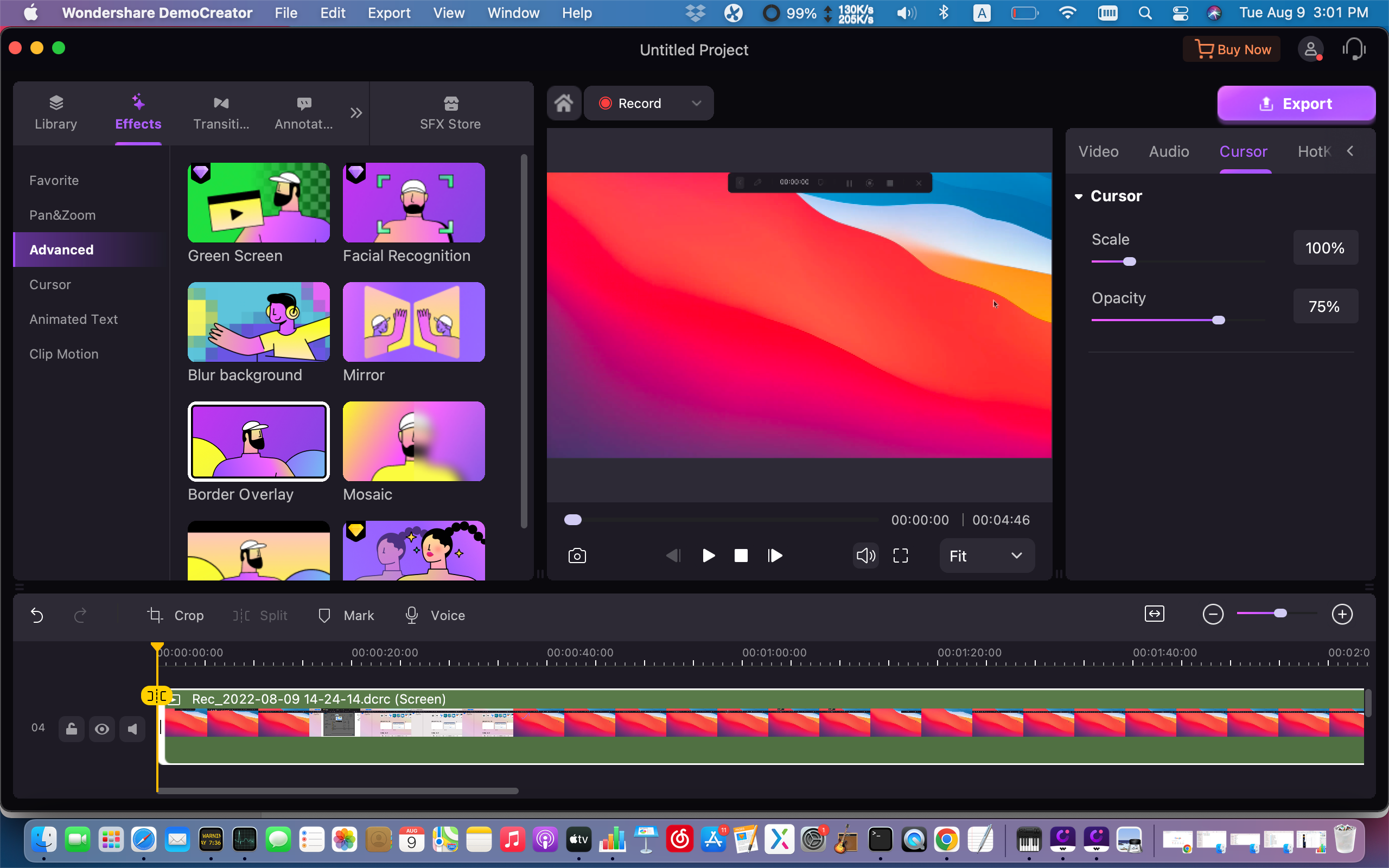Image resolution: width=1389 pixels, height=868 pixels.
Task: Start a Voice recording
Action: (x=435, y=615)
